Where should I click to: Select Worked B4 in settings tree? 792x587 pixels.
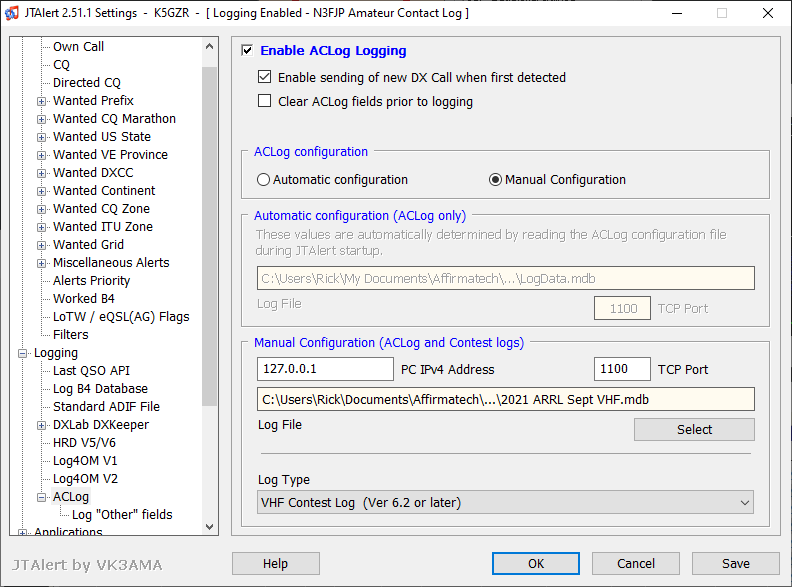pyautogui.click(x=84, y=299)
